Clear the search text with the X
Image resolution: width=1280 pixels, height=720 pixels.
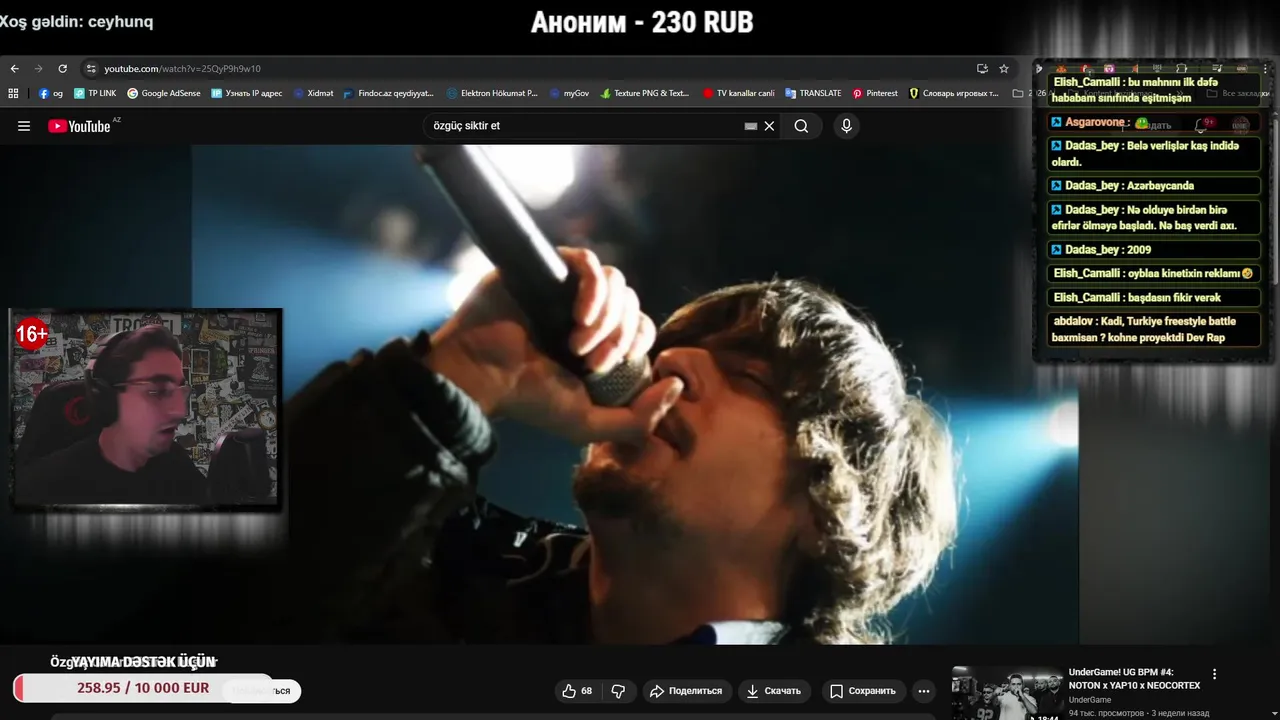click(x=769, y=126)
